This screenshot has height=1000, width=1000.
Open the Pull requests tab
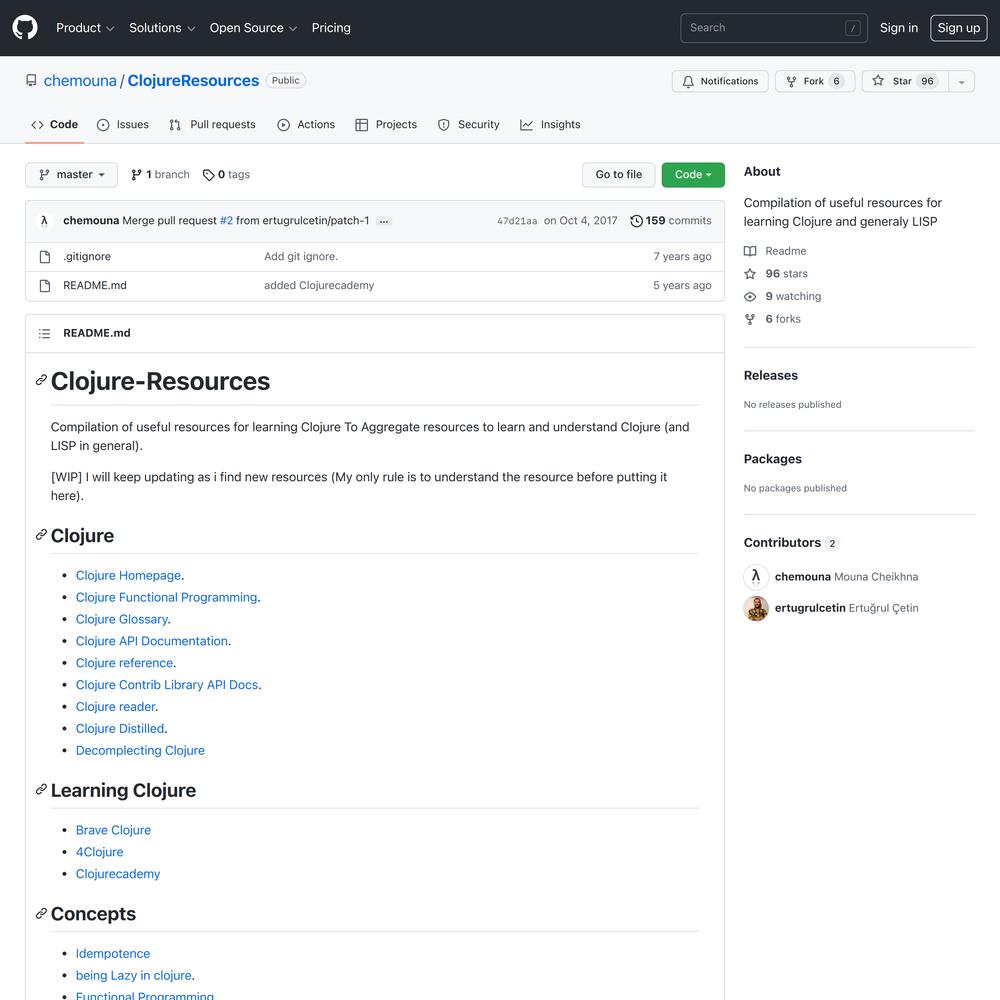[x=212, y=125]
